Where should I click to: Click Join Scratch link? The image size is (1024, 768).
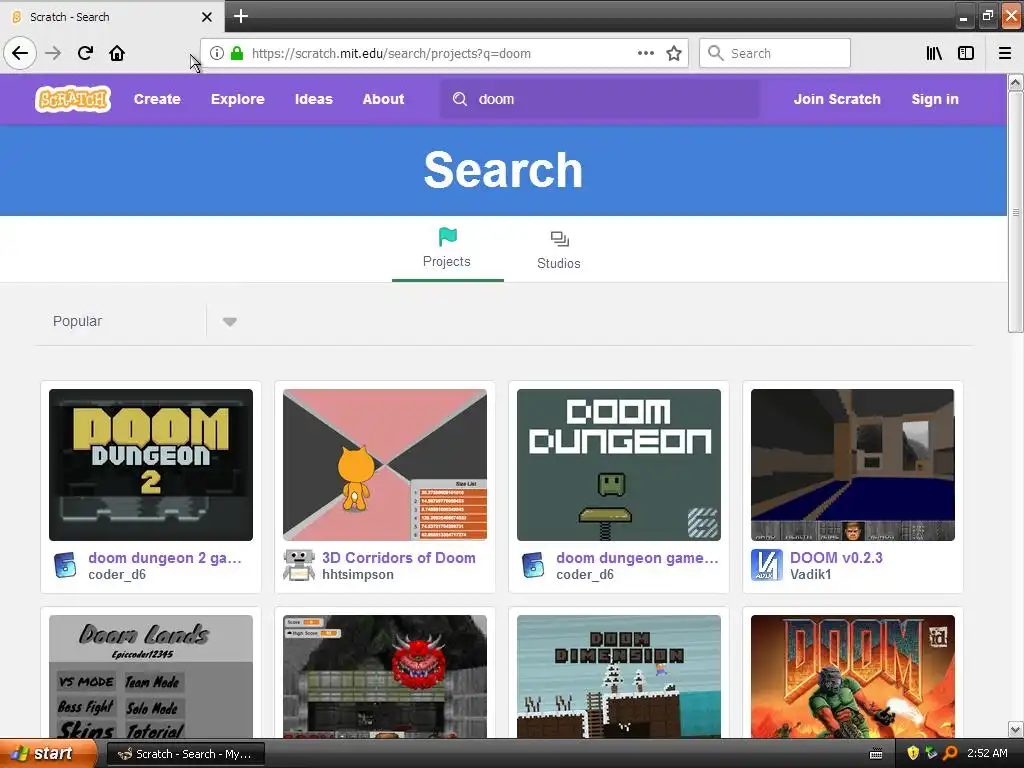pos(837,99)
